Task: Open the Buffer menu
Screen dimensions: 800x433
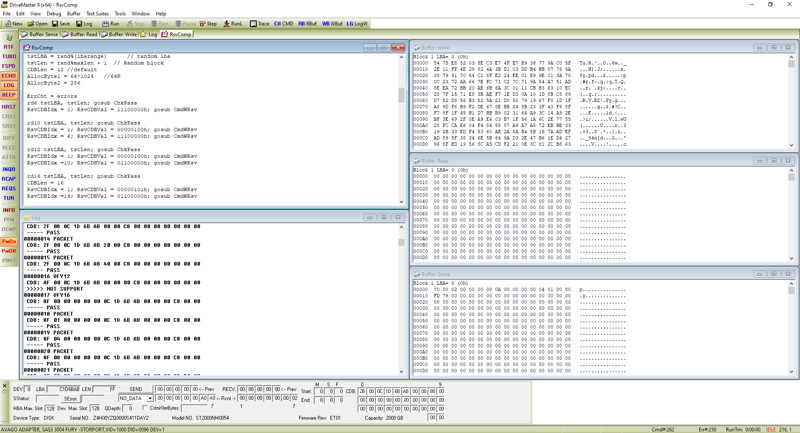Action: tap(73, 14)
